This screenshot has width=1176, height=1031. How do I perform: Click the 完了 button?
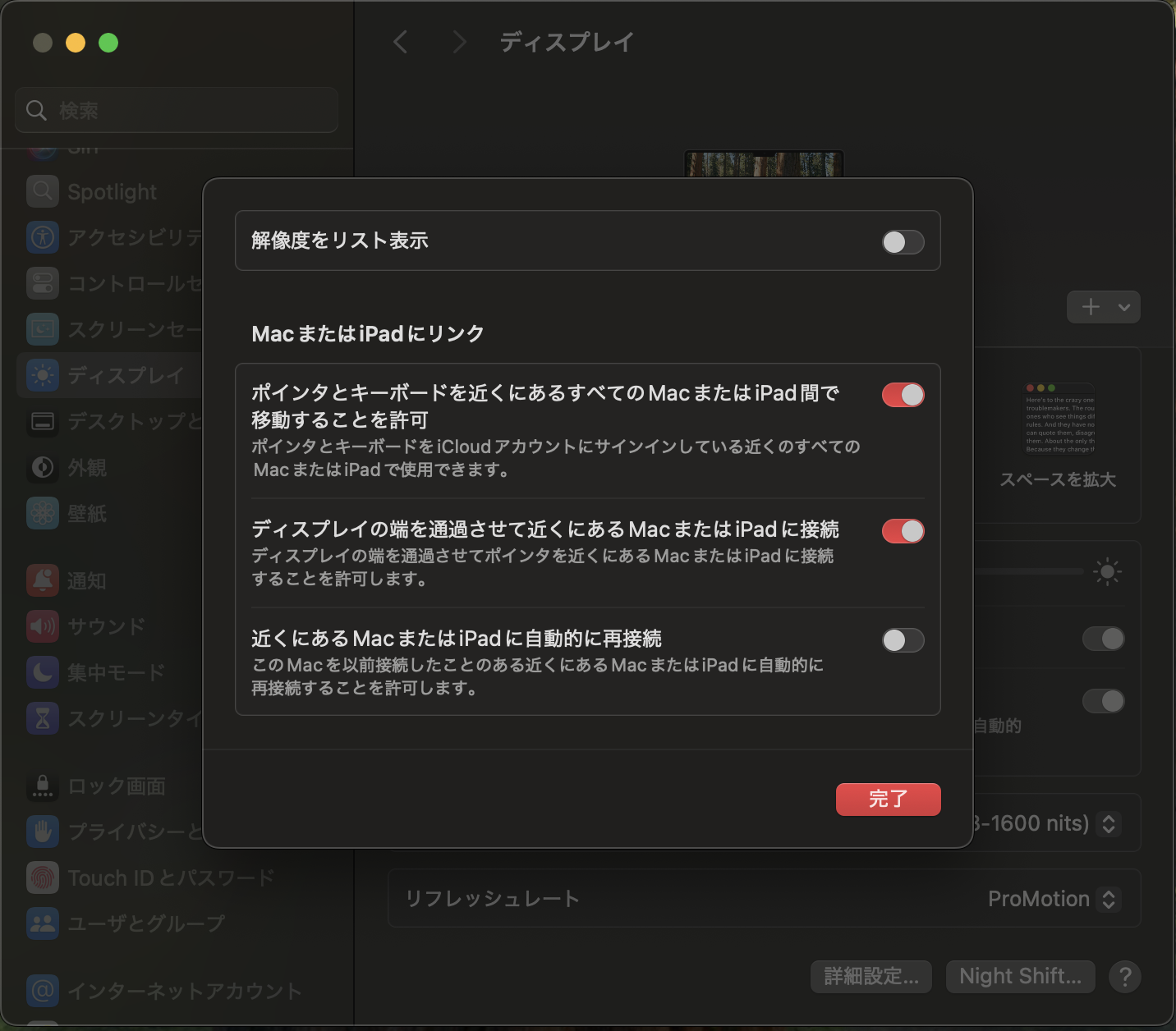coord(888,799)
